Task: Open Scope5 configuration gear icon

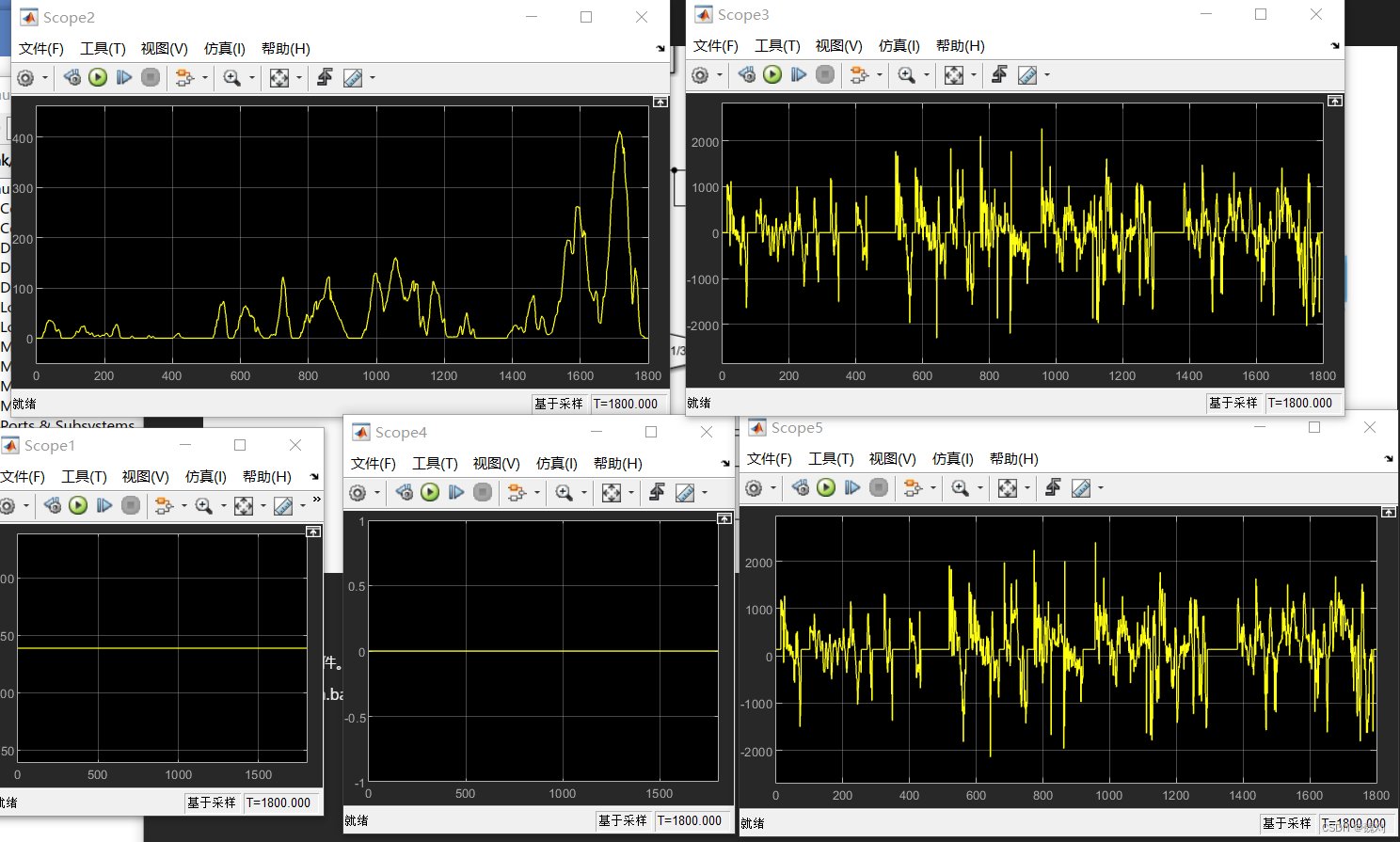Action: 754,488
